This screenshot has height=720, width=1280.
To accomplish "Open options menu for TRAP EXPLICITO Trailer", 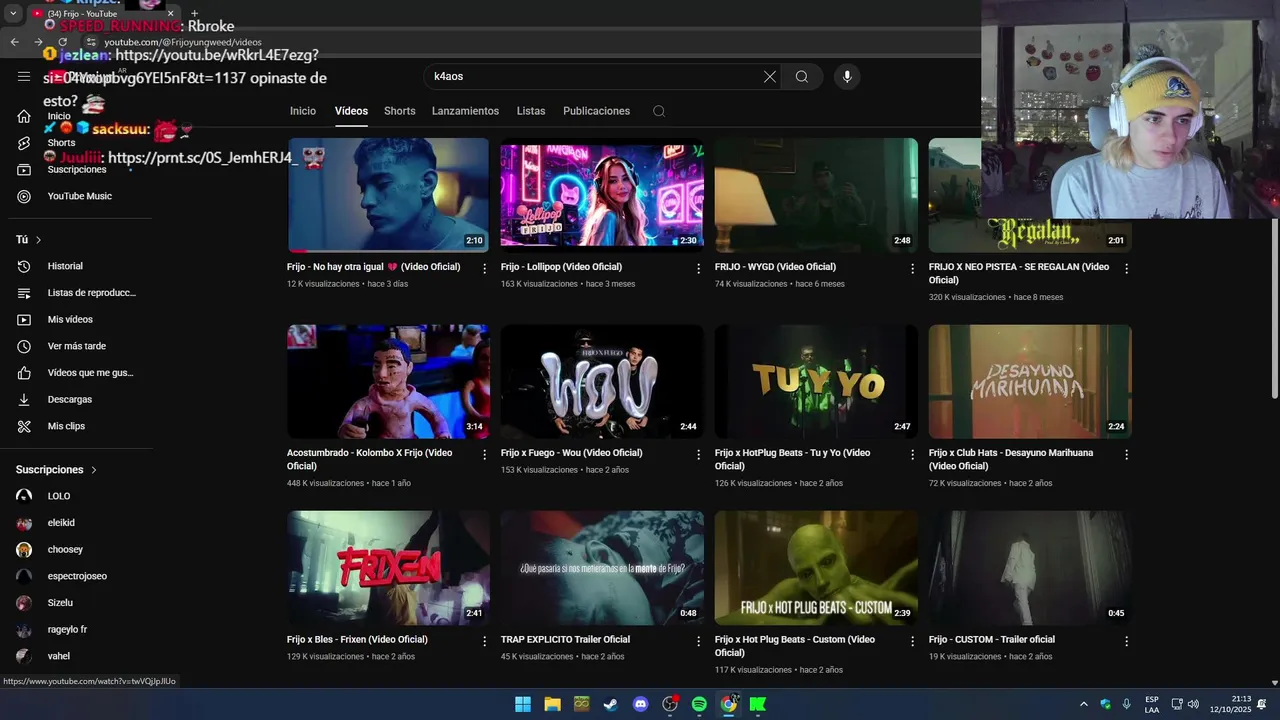I will point(699,641).
